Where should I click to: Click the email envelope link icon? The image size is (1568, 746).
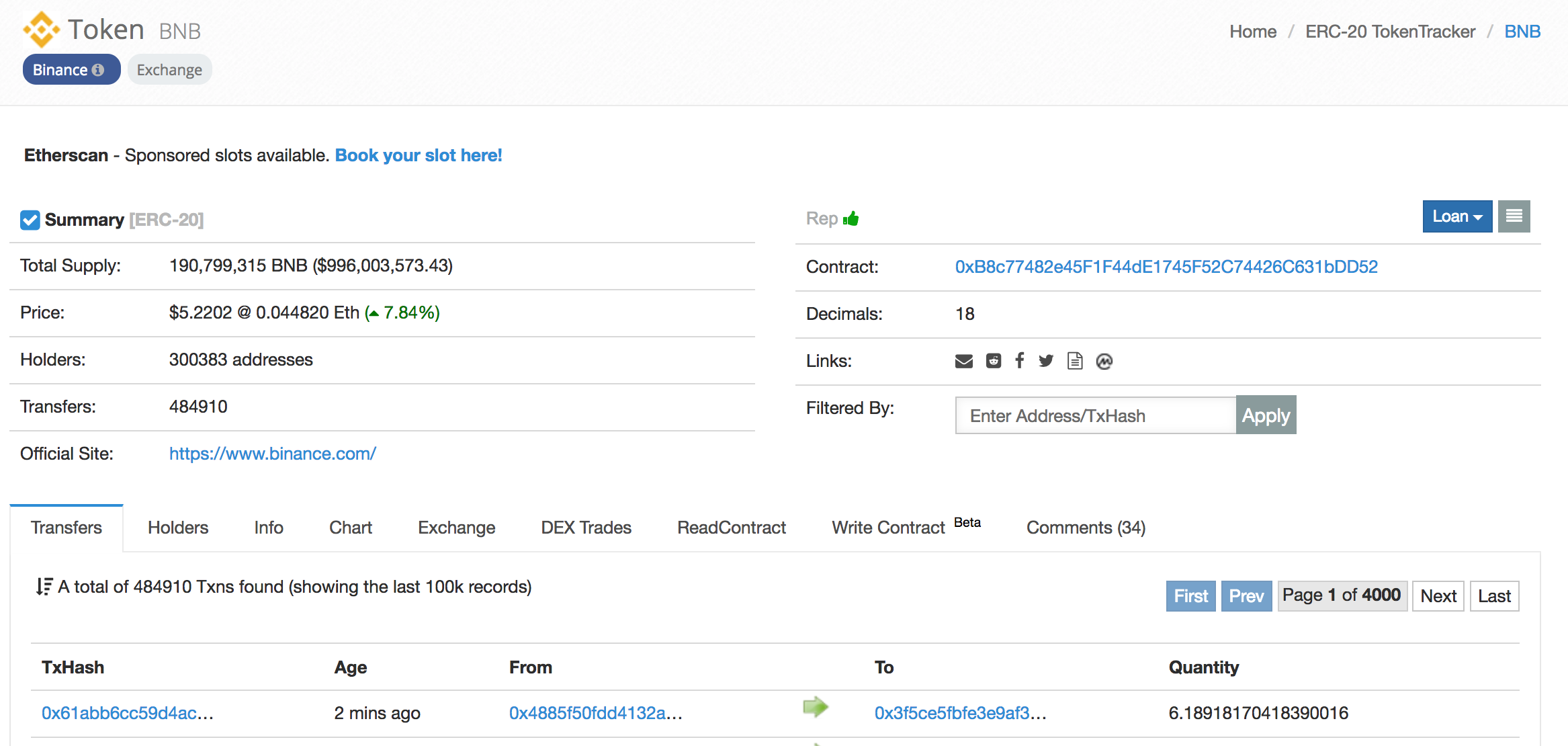pos(963,362)
